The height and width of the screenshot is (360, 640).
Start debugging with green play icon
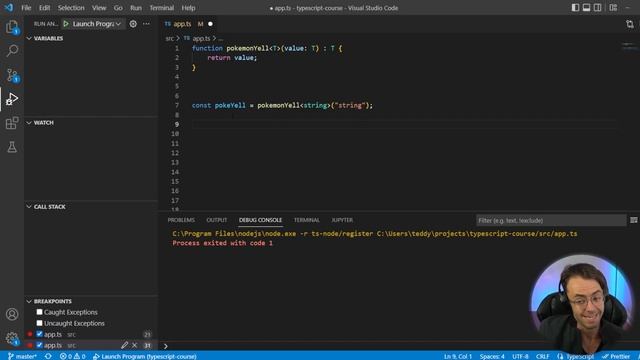click(66, 24)
